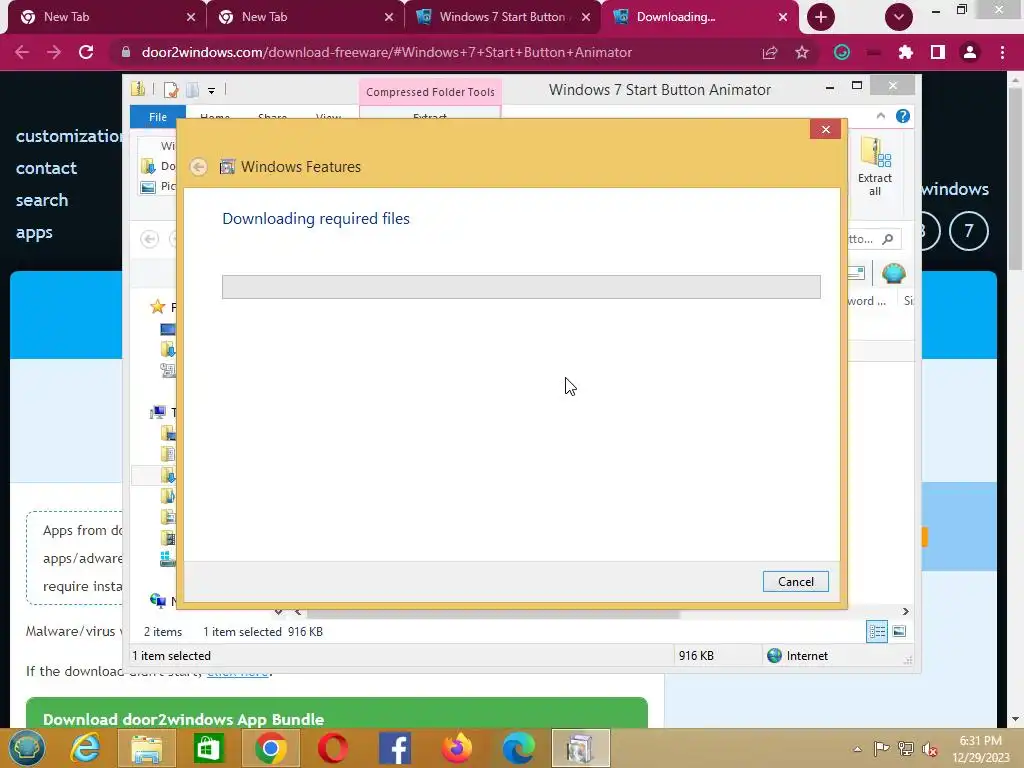Screen dimensions: 1024x768
Task: Click the downloading required files progress bar
Action: [x=521, y=287]
